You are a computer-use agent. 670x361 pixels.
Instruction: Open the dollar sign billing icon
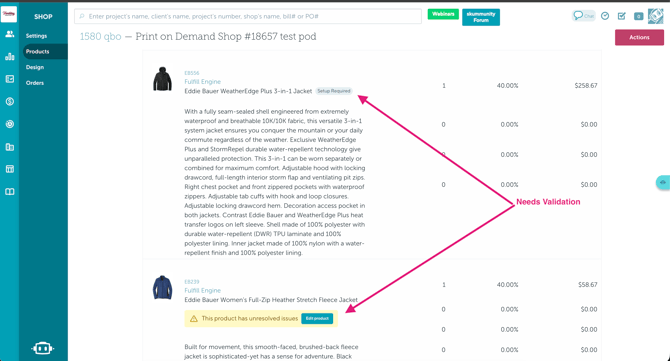tap(9, 102)
